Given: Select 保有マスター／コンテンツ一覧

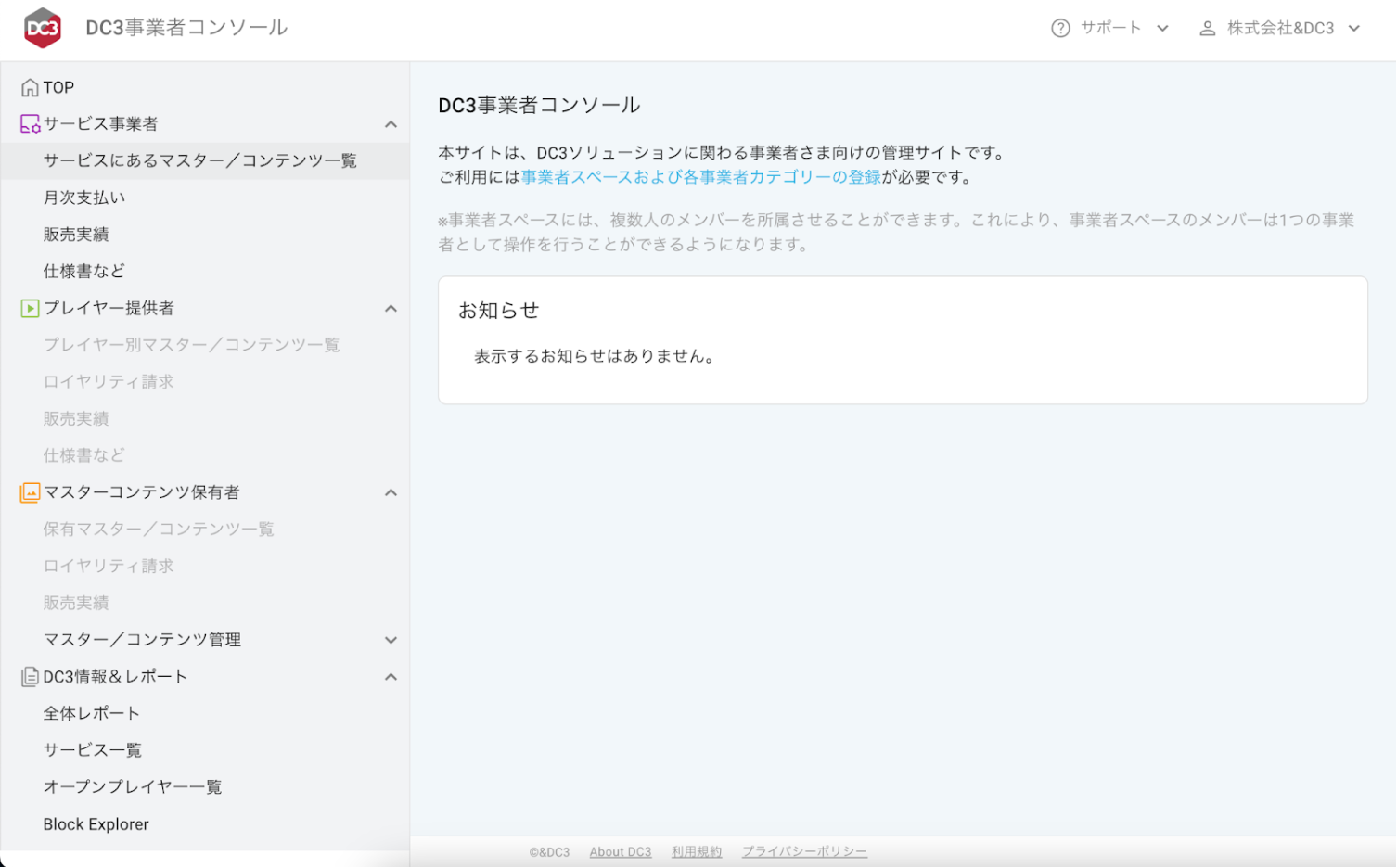Looking at the screenshot, I should [159, 530].
